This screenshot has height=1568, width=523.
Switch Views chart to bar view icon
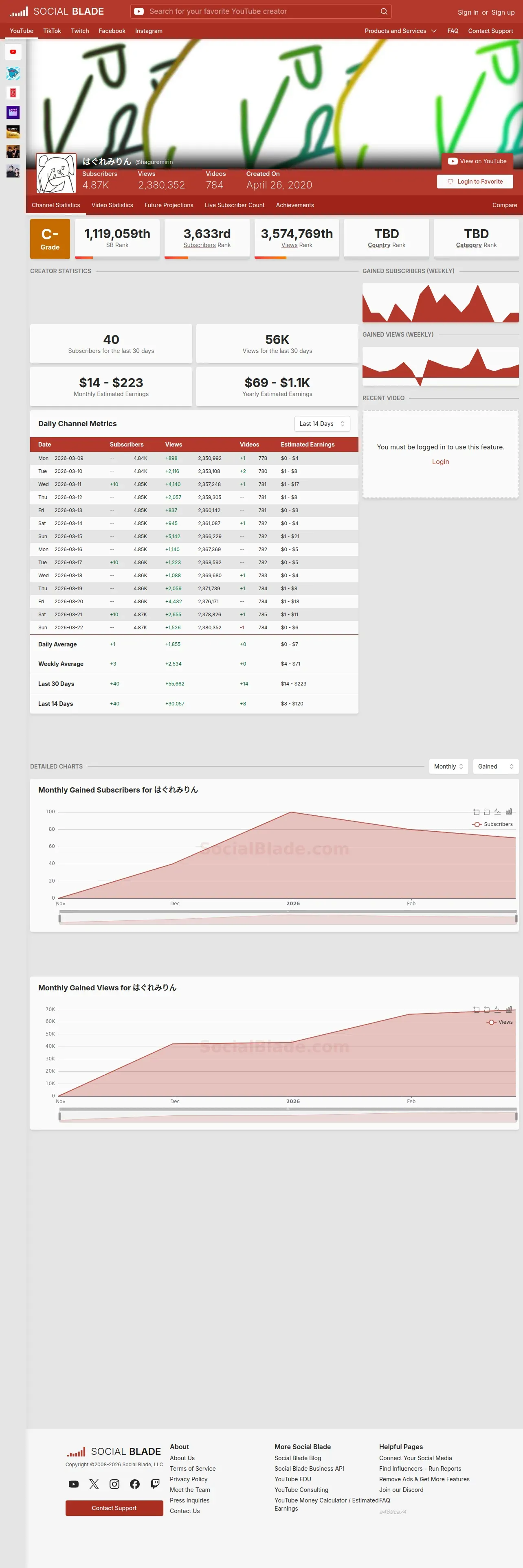(x=508, y=1010)
